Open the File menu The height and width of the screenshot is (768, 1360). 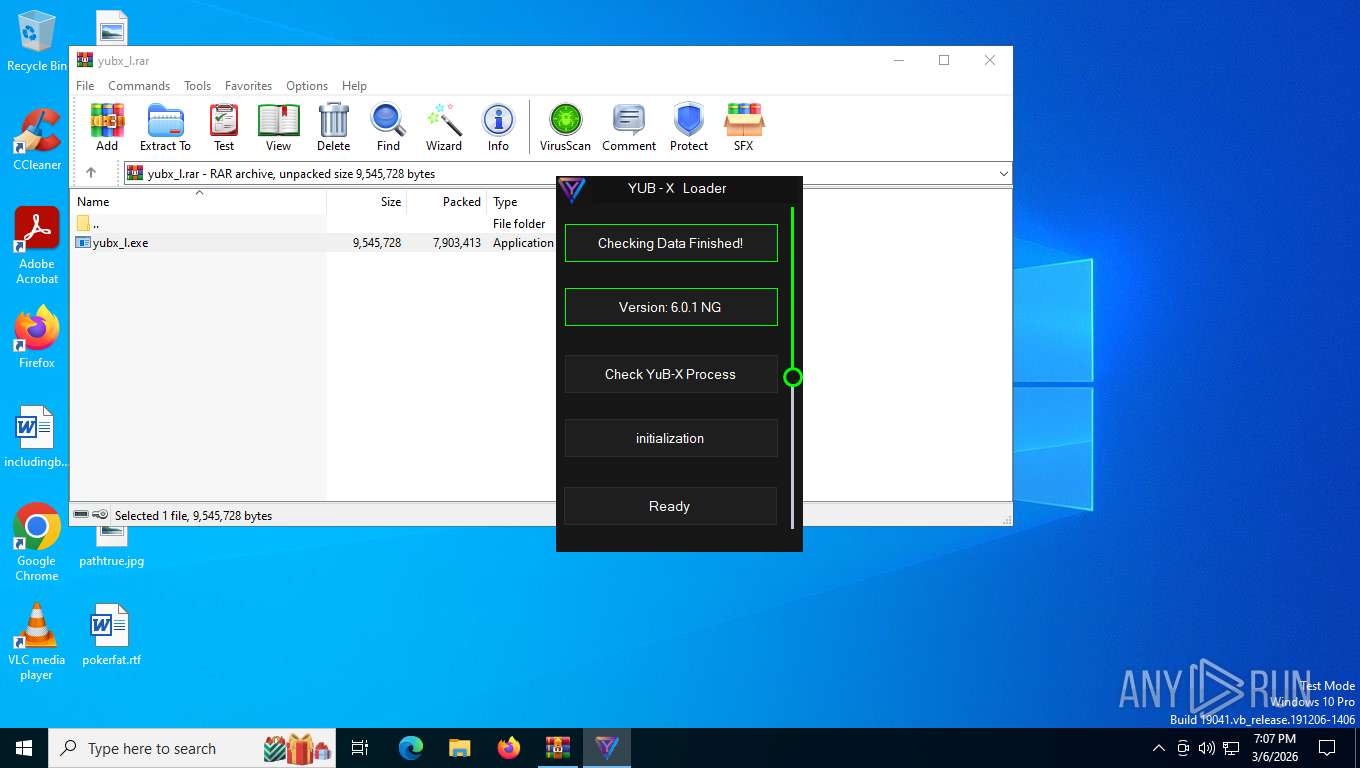[x=85, y=86]
